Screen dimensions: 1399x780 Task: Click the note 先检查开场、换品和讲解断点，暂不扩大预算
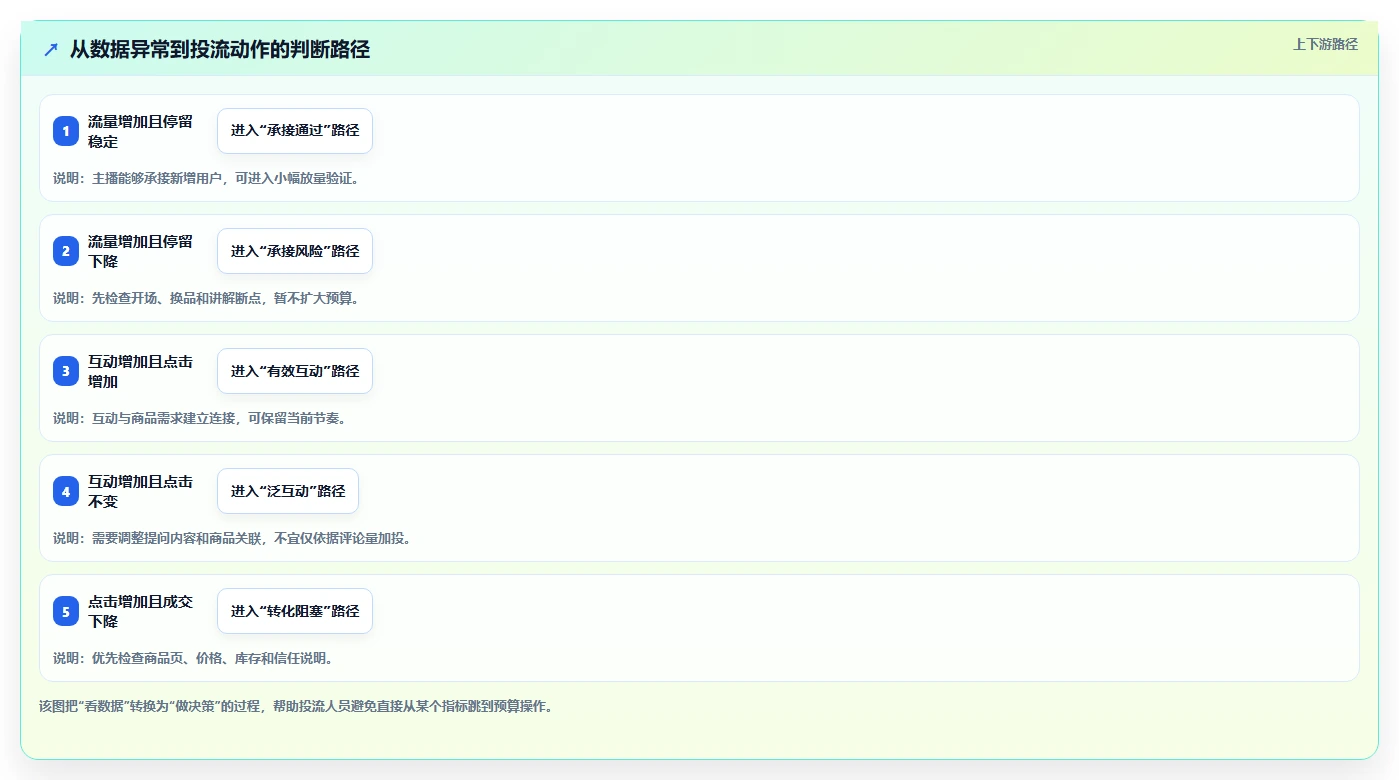pyautogui.click(x=206, y=298)
